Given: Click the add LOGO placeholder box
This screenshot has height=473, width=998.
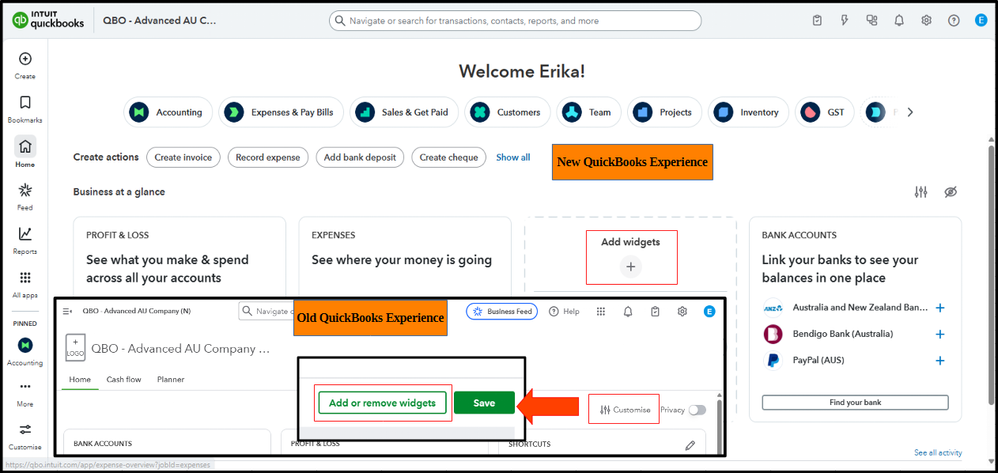Looking at the screenshot, I should [75, 348].
